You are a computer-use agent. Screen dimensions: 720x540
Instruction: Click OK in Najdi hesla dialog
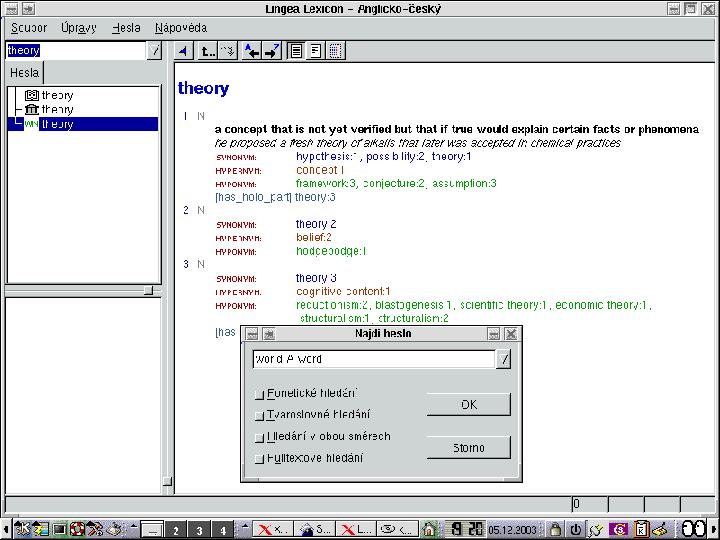(x=469, y=405)
